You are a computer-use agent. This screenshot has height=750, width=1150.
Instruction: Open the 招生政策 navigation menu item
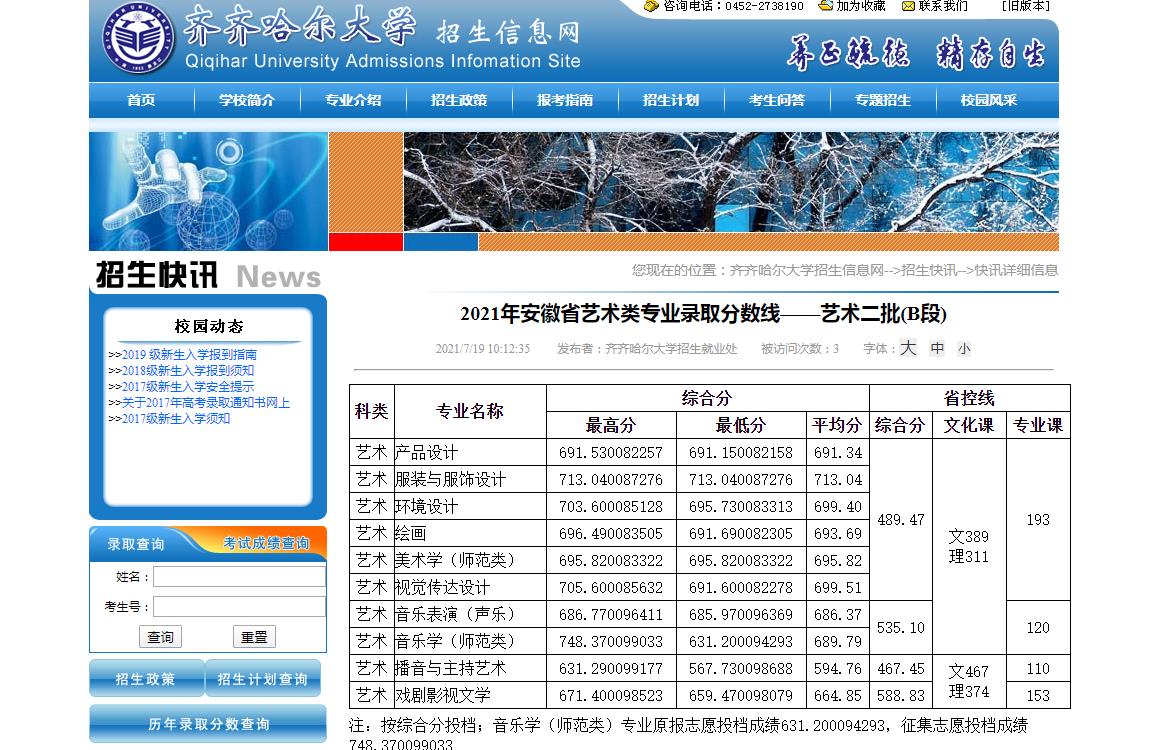coord(458,100)
